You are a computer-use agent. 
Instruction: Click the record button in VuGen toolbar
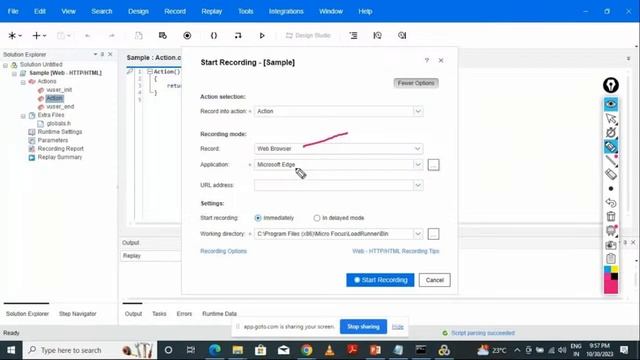[187, 36]
